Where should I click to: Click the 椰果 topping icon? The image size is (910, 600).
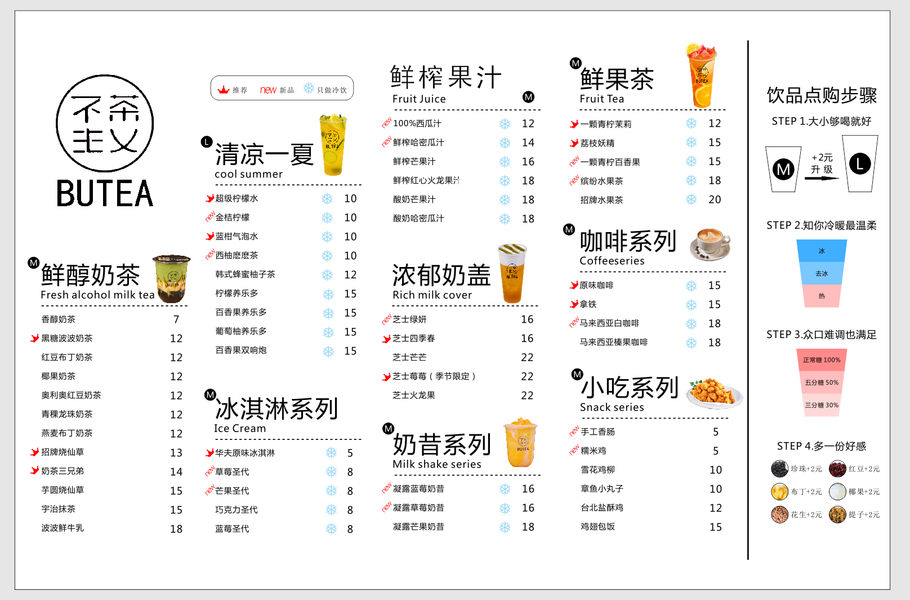click(x=837, y=491)
